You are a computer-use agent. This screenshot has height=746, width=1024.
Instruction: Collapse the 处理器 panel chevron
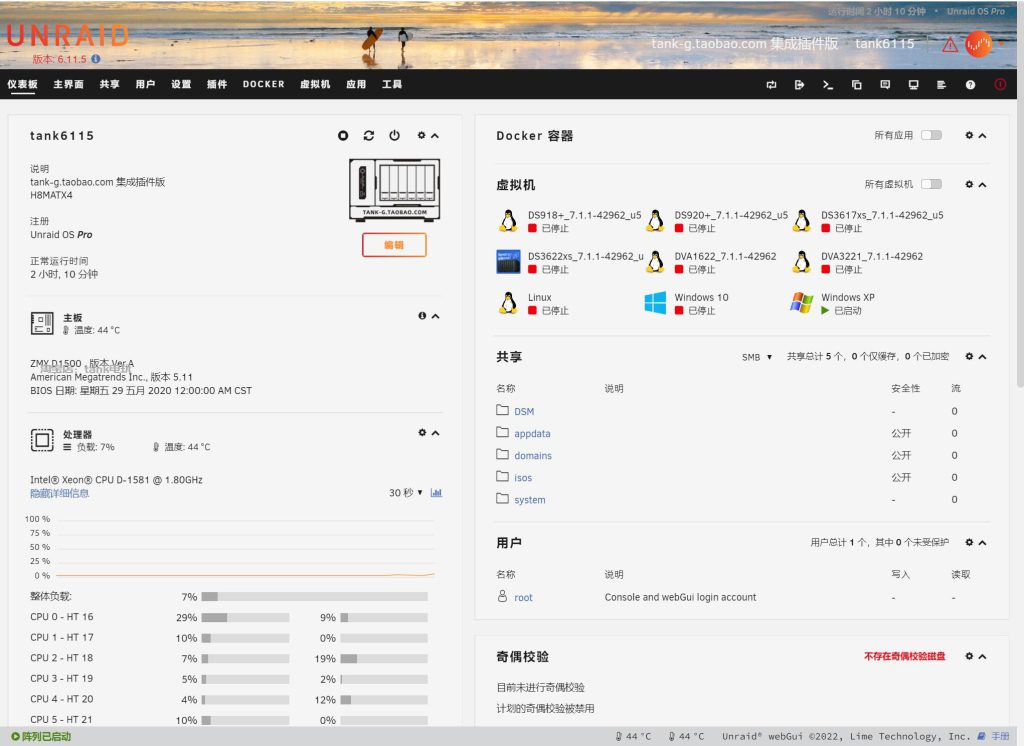coord(436,432)
